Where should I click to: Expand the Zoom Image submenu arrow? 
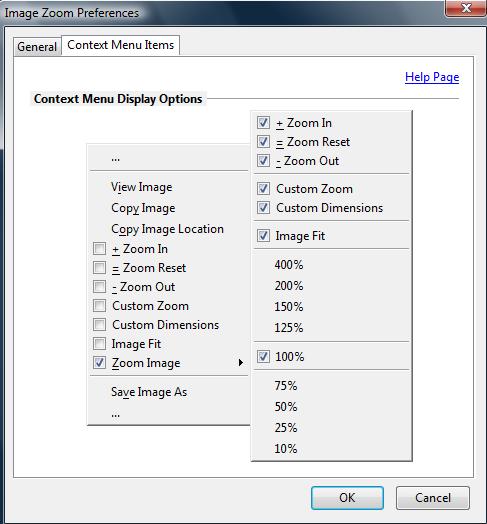(x=241, y=363)
